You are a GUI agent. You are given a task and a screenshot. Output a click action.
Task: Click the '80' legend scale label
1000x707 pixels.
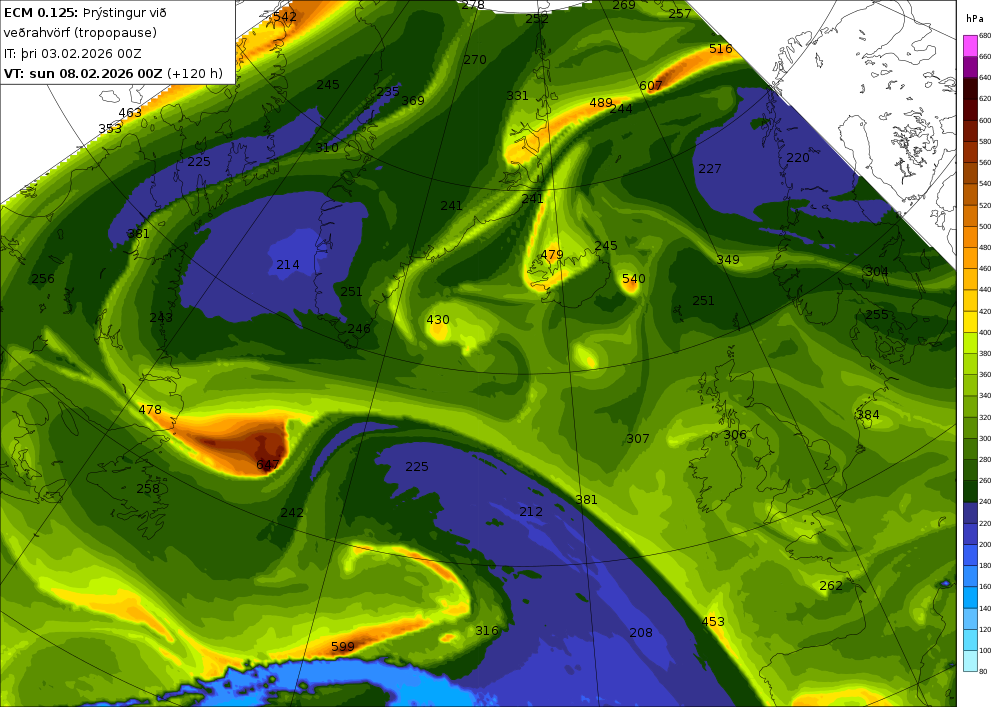983,671
